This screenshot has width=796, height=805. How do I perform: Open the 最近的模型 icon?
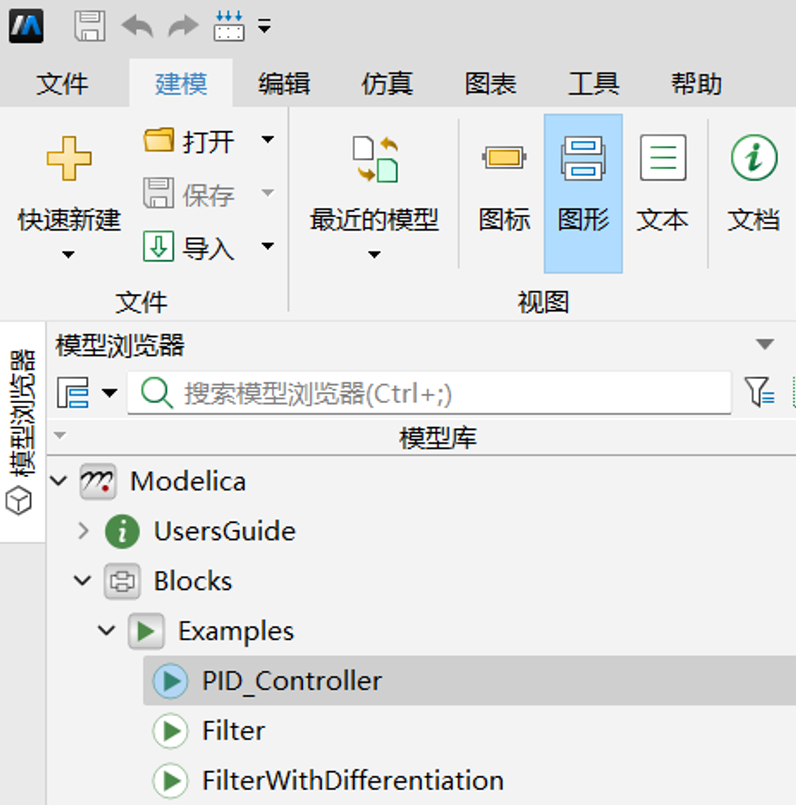(x=374, y=160)
